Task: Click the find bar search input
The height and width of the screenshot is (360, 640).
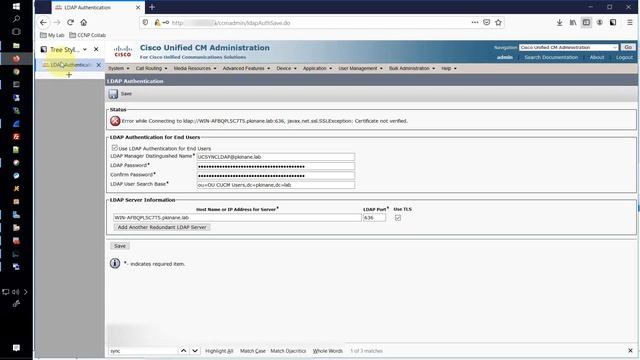Action: (143, 351)
